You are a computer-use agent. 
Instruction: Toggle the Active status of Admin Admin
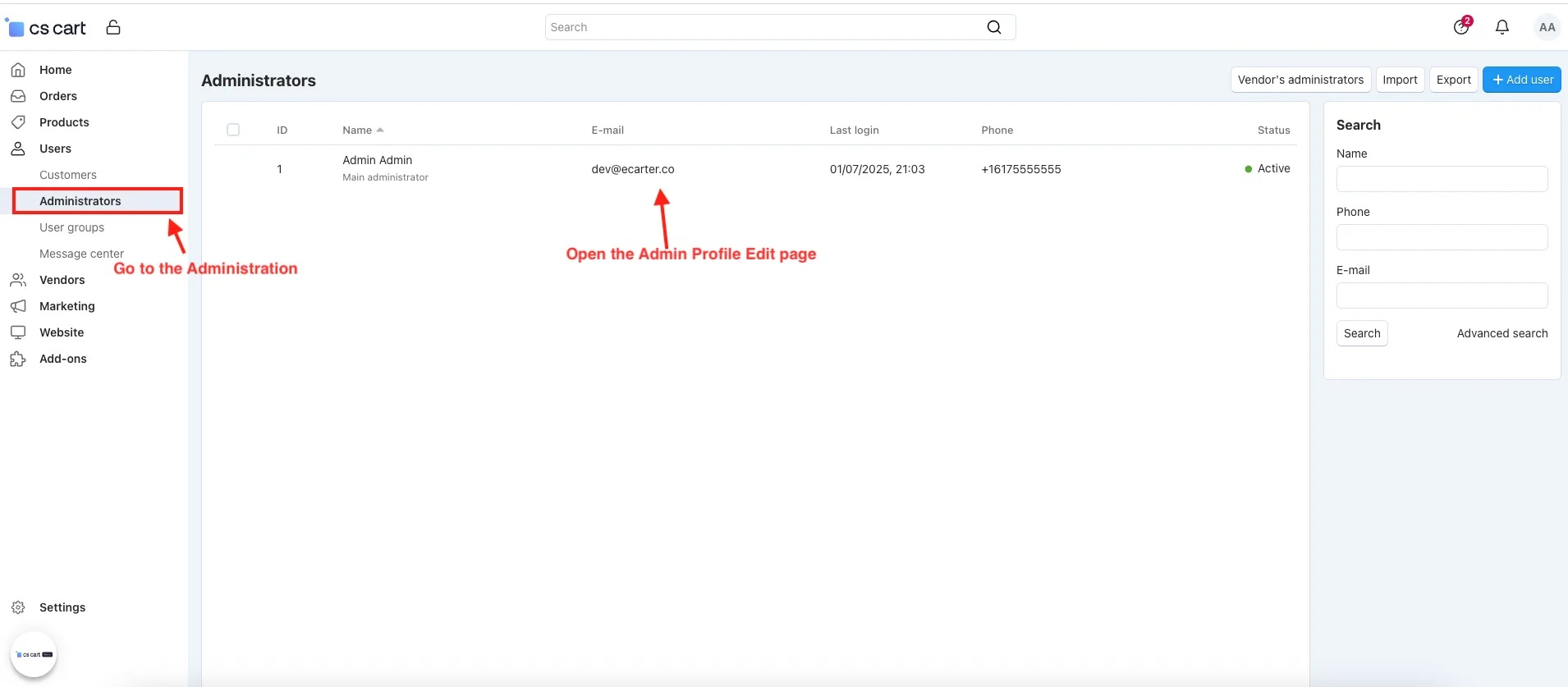click(1268, 168)
